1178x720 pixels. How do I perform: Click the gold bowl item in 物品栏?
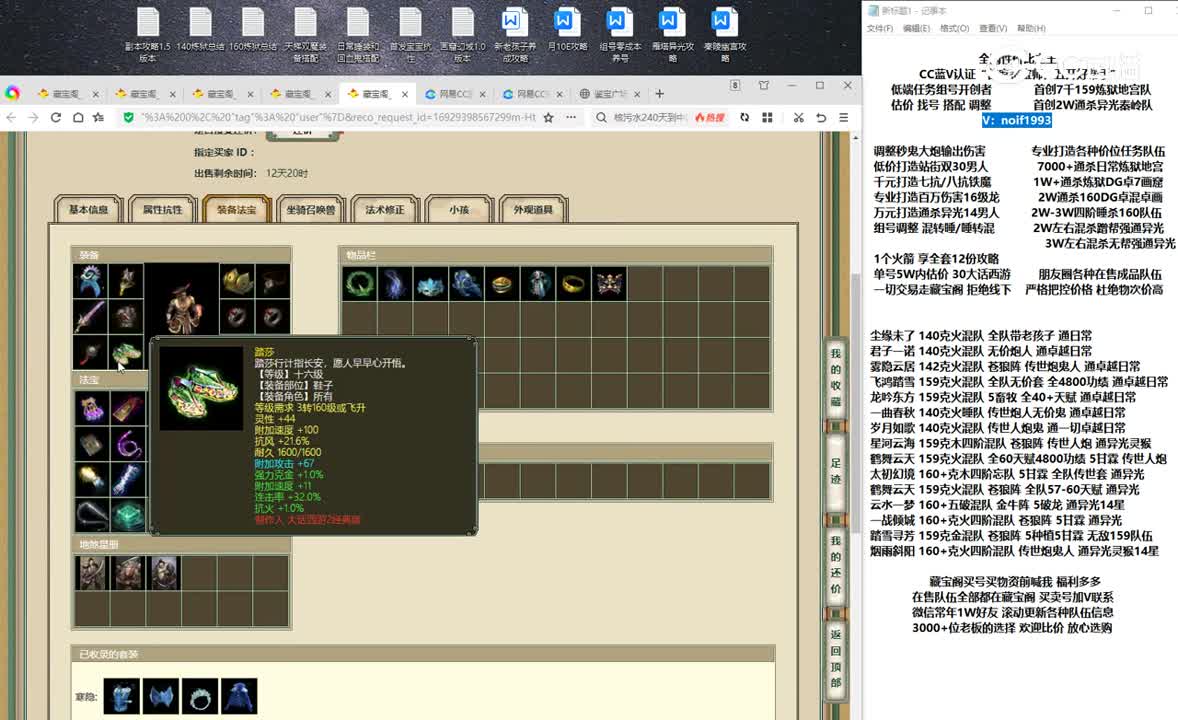[x=502, y=284]
